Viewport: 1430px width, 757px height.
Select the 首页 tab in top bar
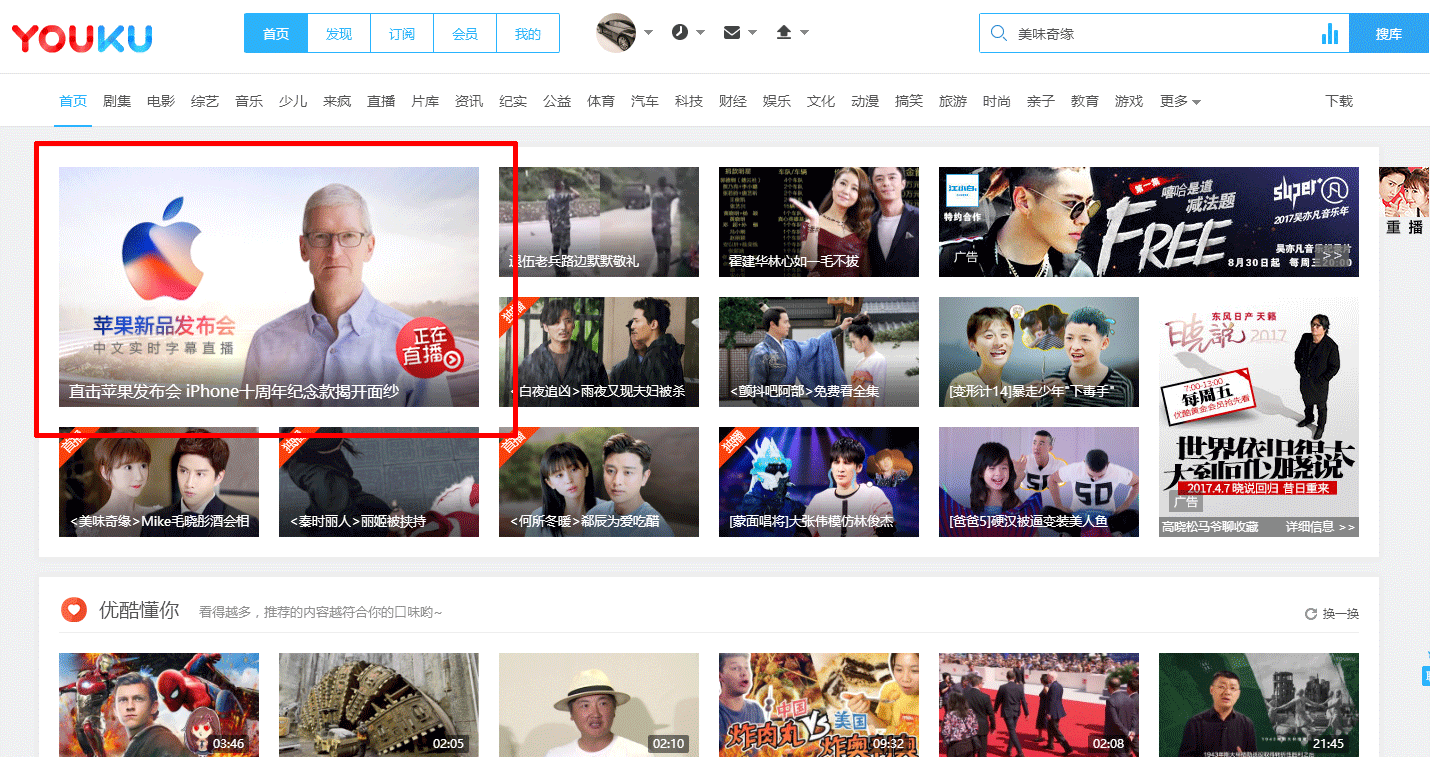pos(276,33)
